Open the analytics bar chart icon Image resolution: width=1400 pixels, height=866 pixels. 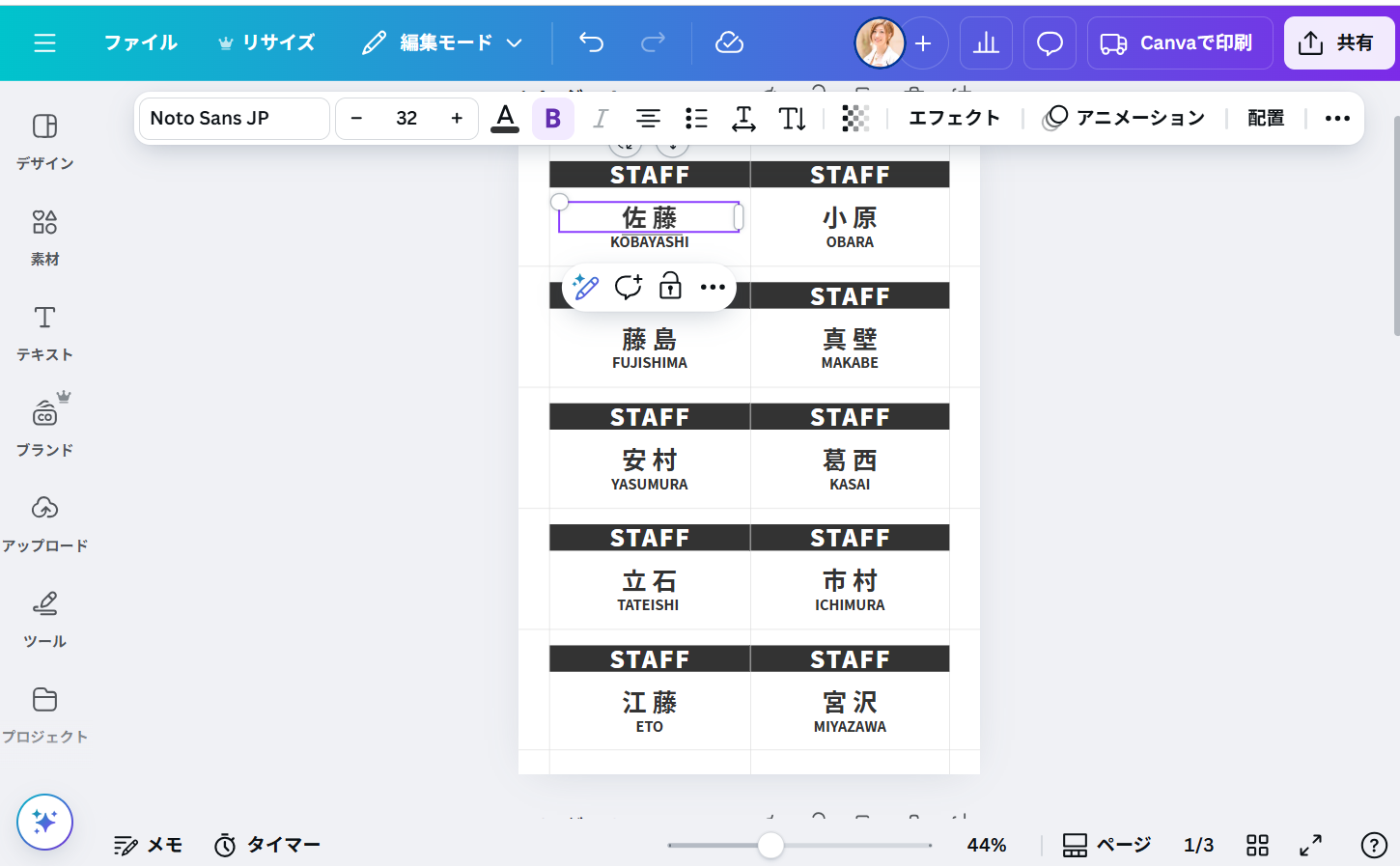(x=986, y=43)
